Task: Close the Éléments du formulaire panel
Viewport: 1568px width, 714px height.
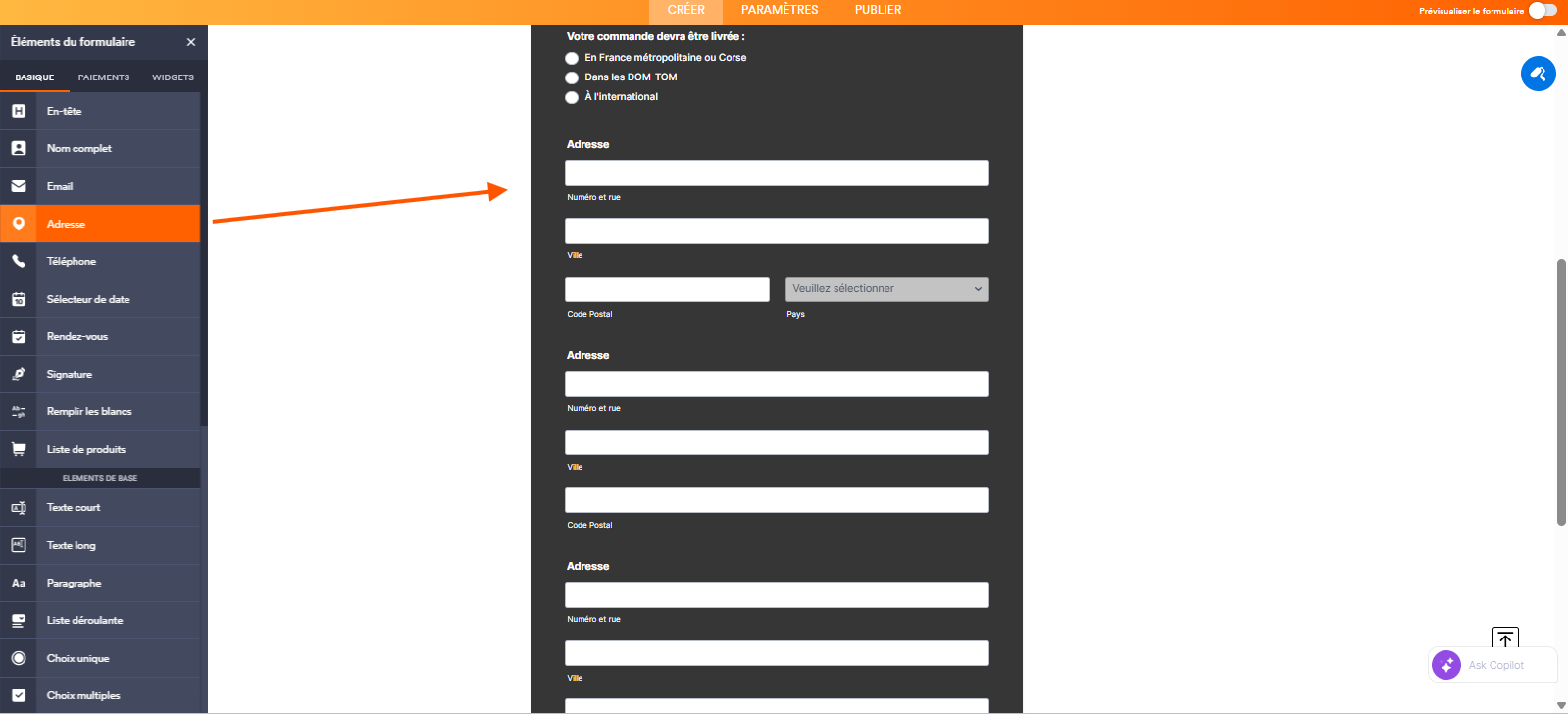Action: tap(191, 42)
